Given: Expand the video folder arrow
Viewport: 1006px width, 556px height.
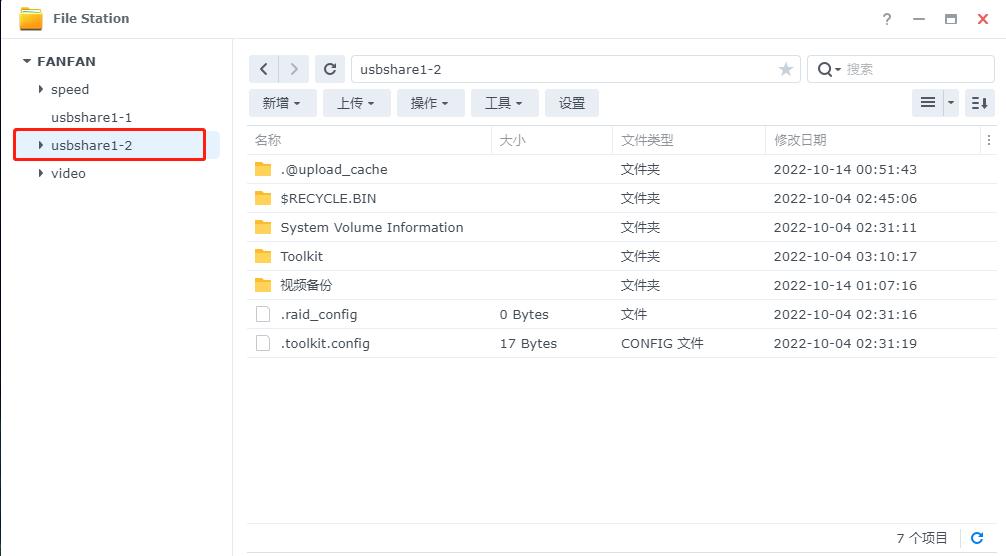Looking at the screenshot, I should [40, 173].
